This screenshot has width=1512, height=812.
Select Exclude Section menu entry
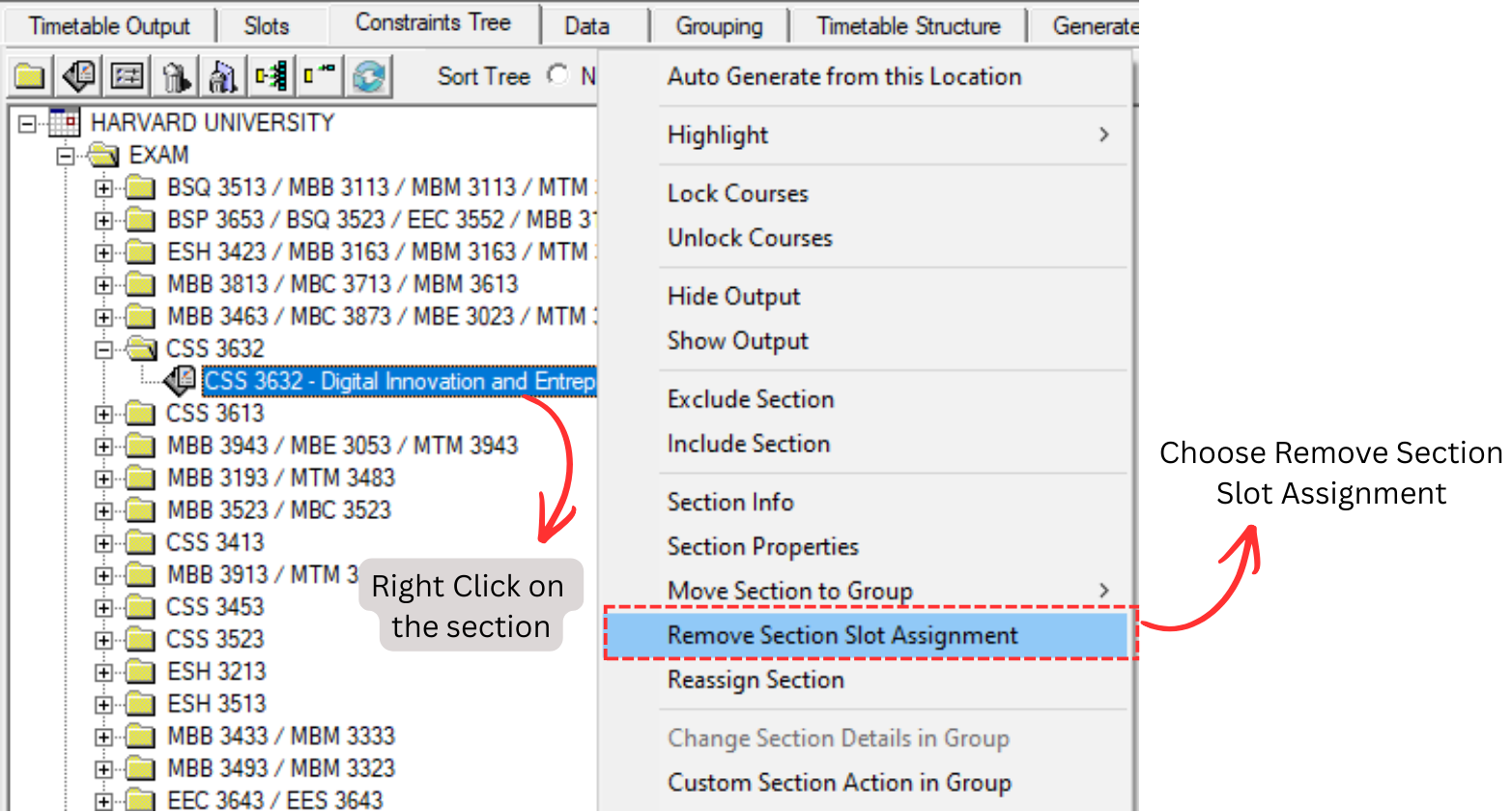pos(751,398)
